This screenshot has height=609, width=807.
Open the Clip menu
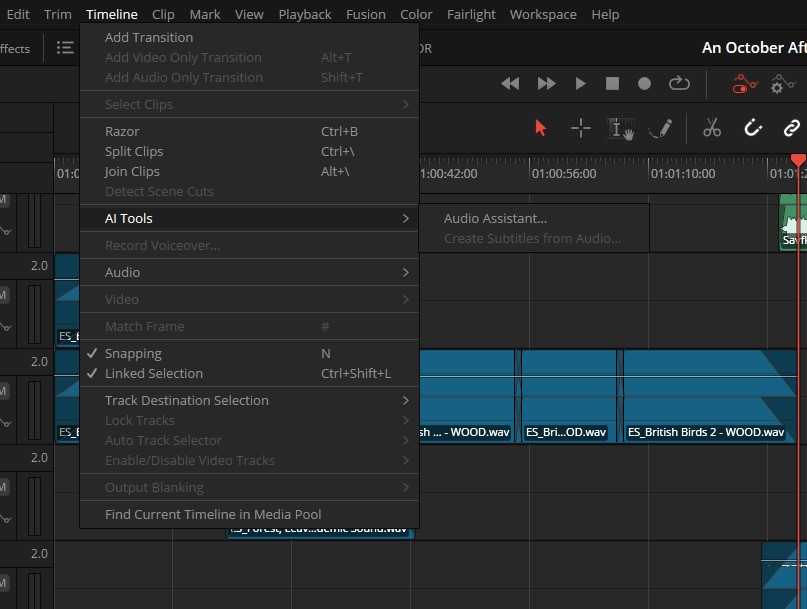point(163,14)
